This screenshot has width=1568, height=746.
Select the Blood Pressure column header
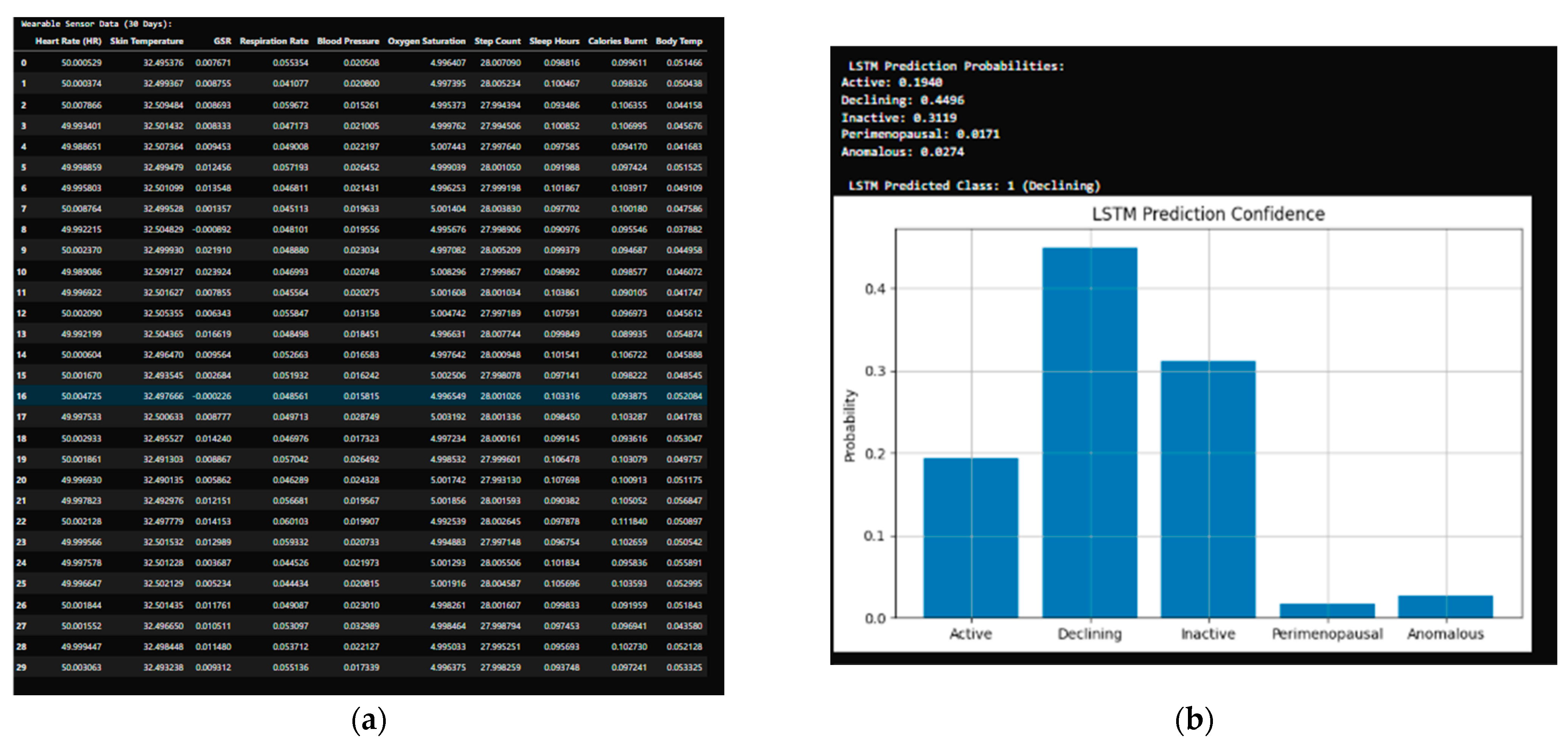(x=348, y=41)
